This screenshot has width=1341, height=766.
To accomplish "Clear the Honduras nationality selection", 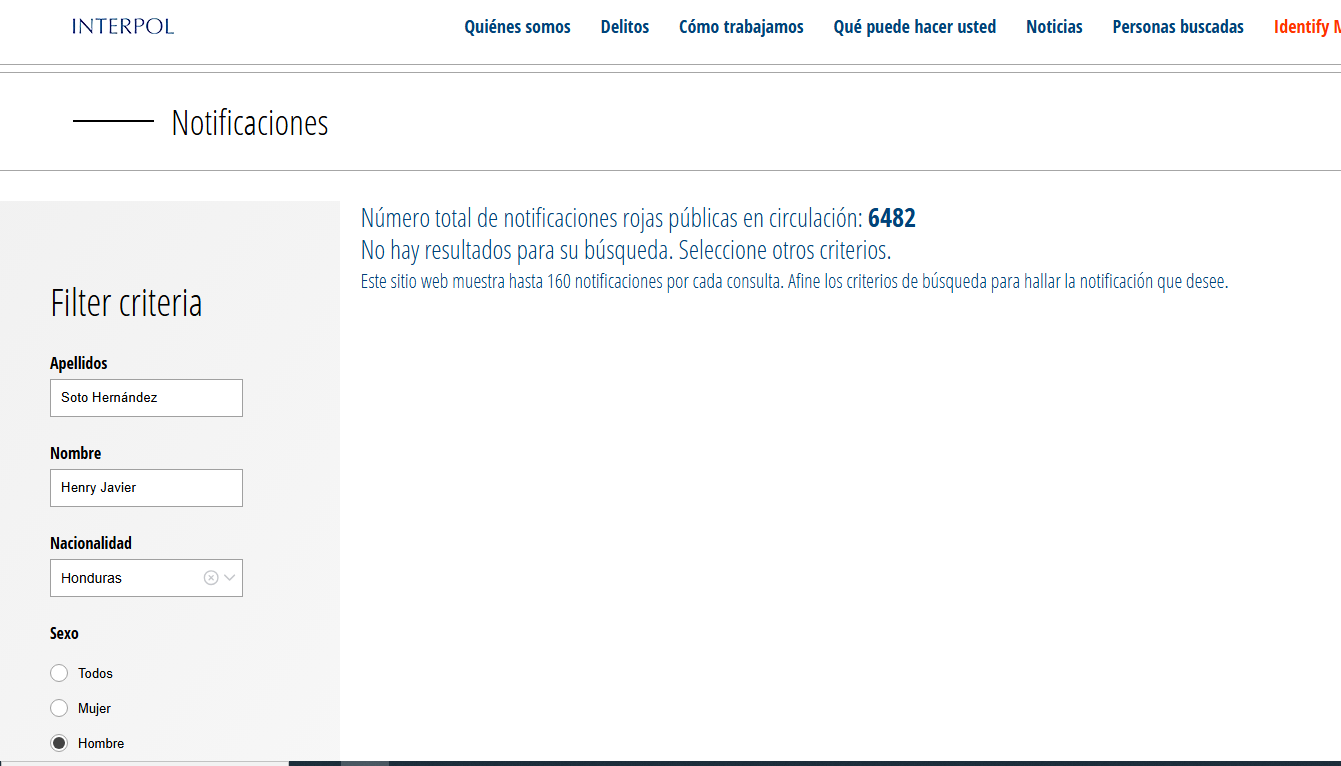I will [x=211, y=578].
